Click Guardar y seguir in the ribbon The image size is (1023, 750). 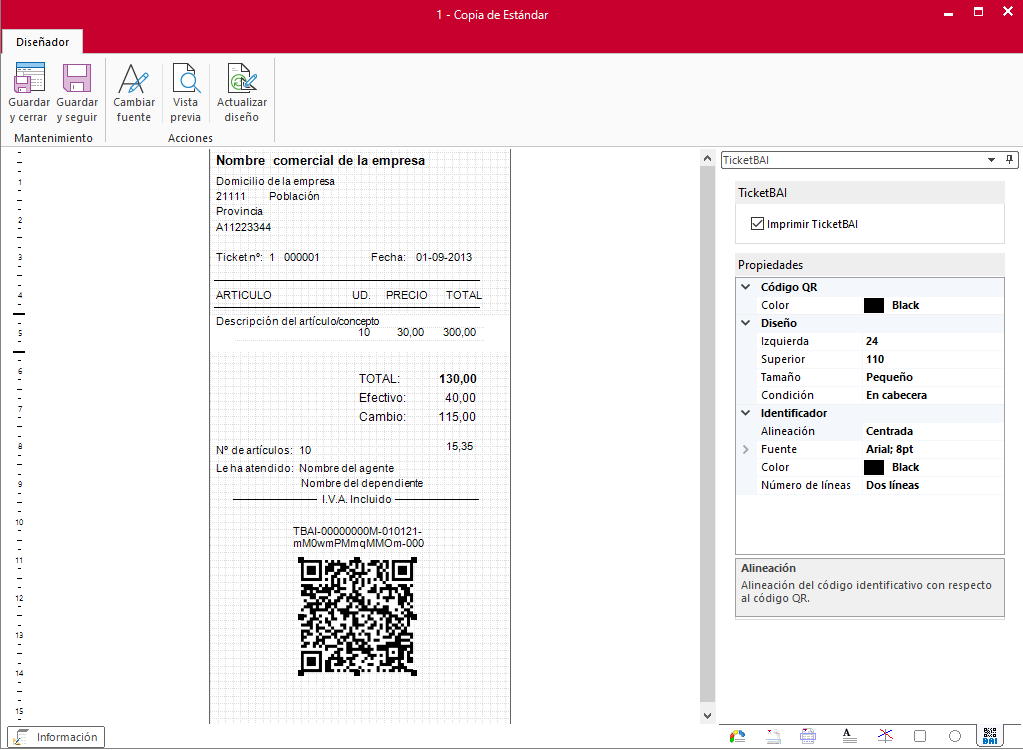click(x=77, y=93)
